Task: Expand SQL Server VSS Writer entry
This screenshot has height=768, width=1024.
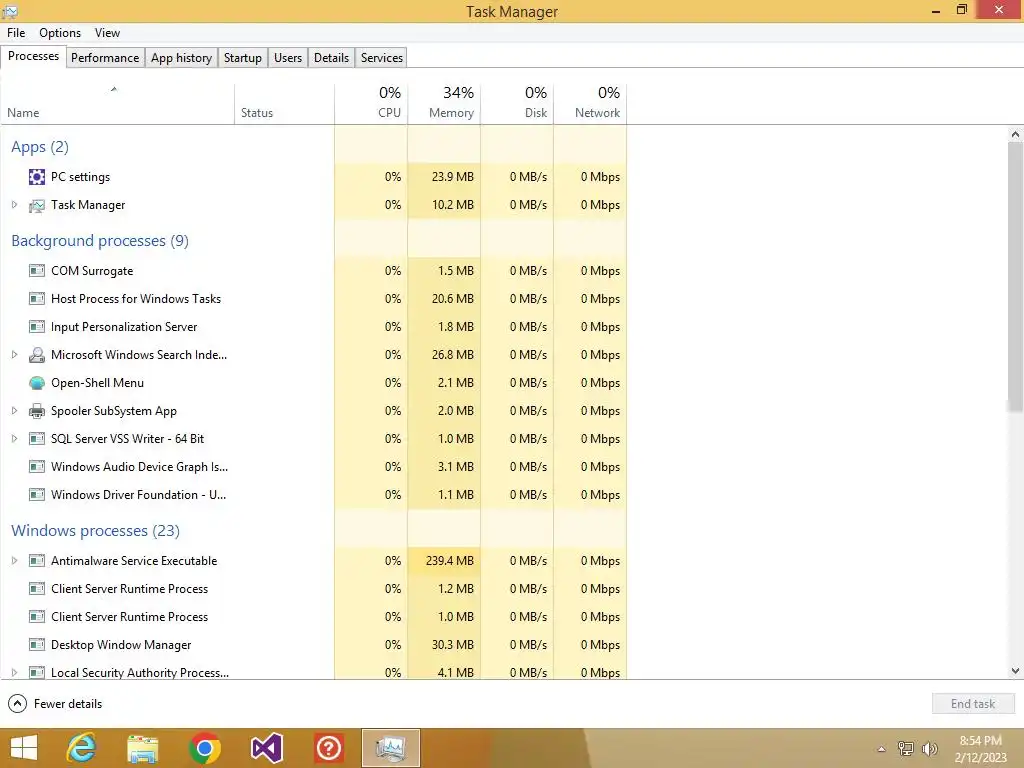Action: pyautogui.click(x=14, y=439)
